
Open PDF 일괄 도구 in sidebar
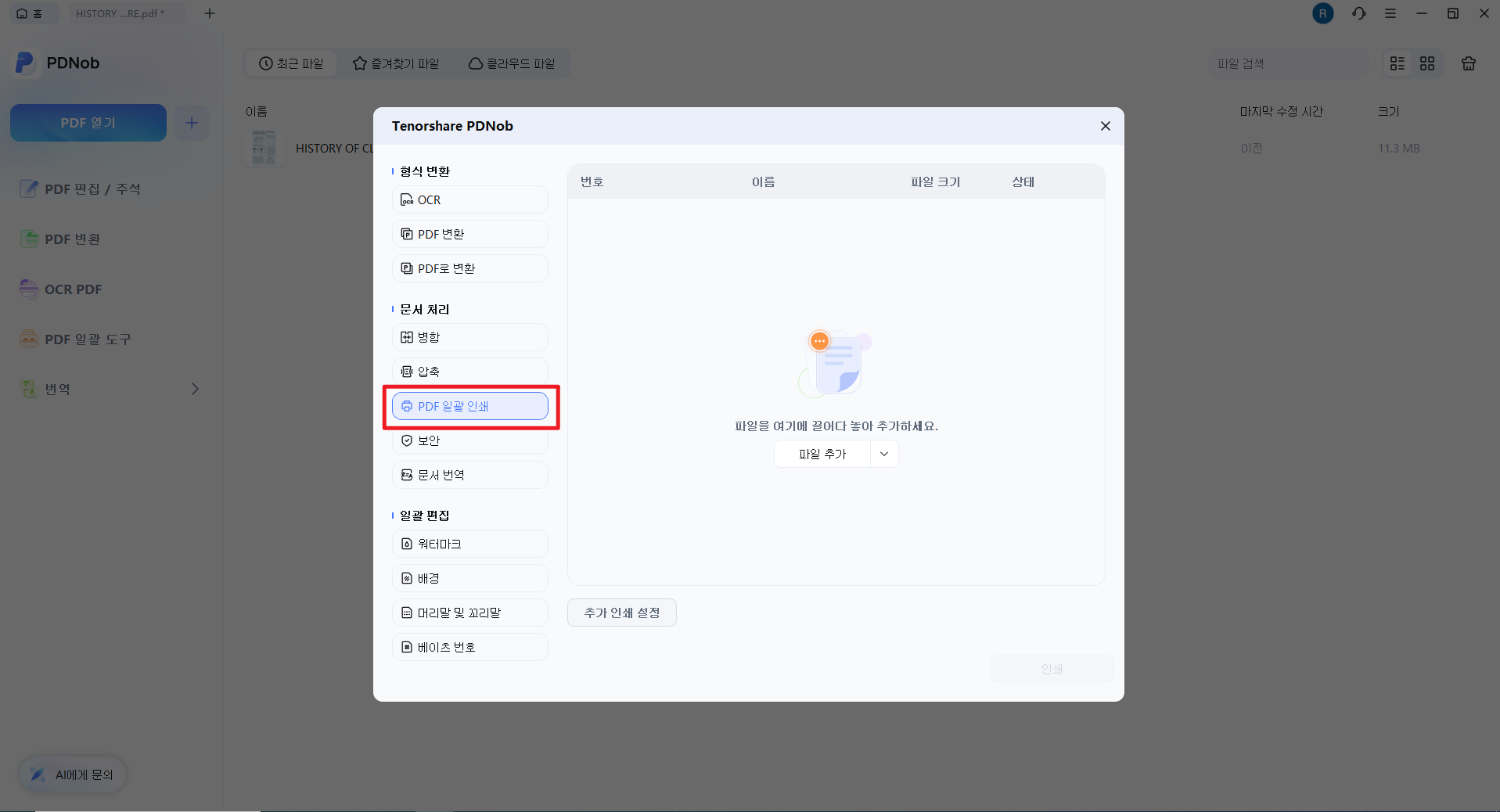76,339
